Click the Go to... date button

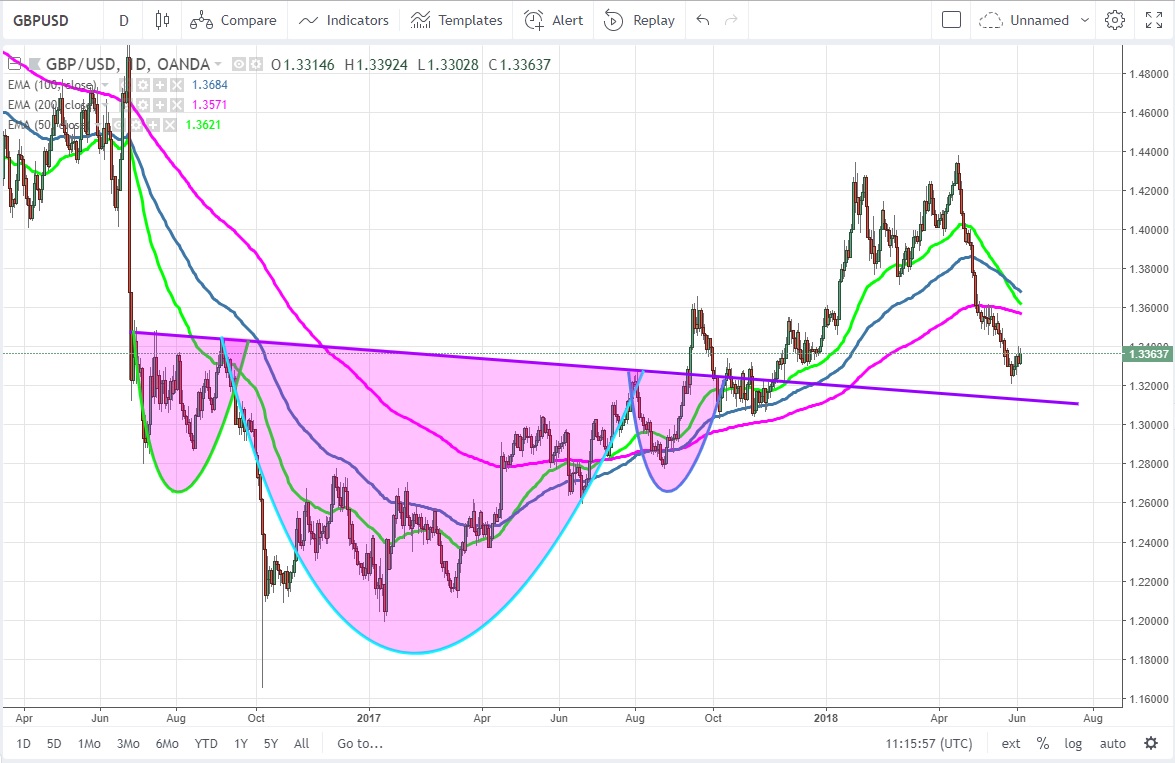click(360, 743)
